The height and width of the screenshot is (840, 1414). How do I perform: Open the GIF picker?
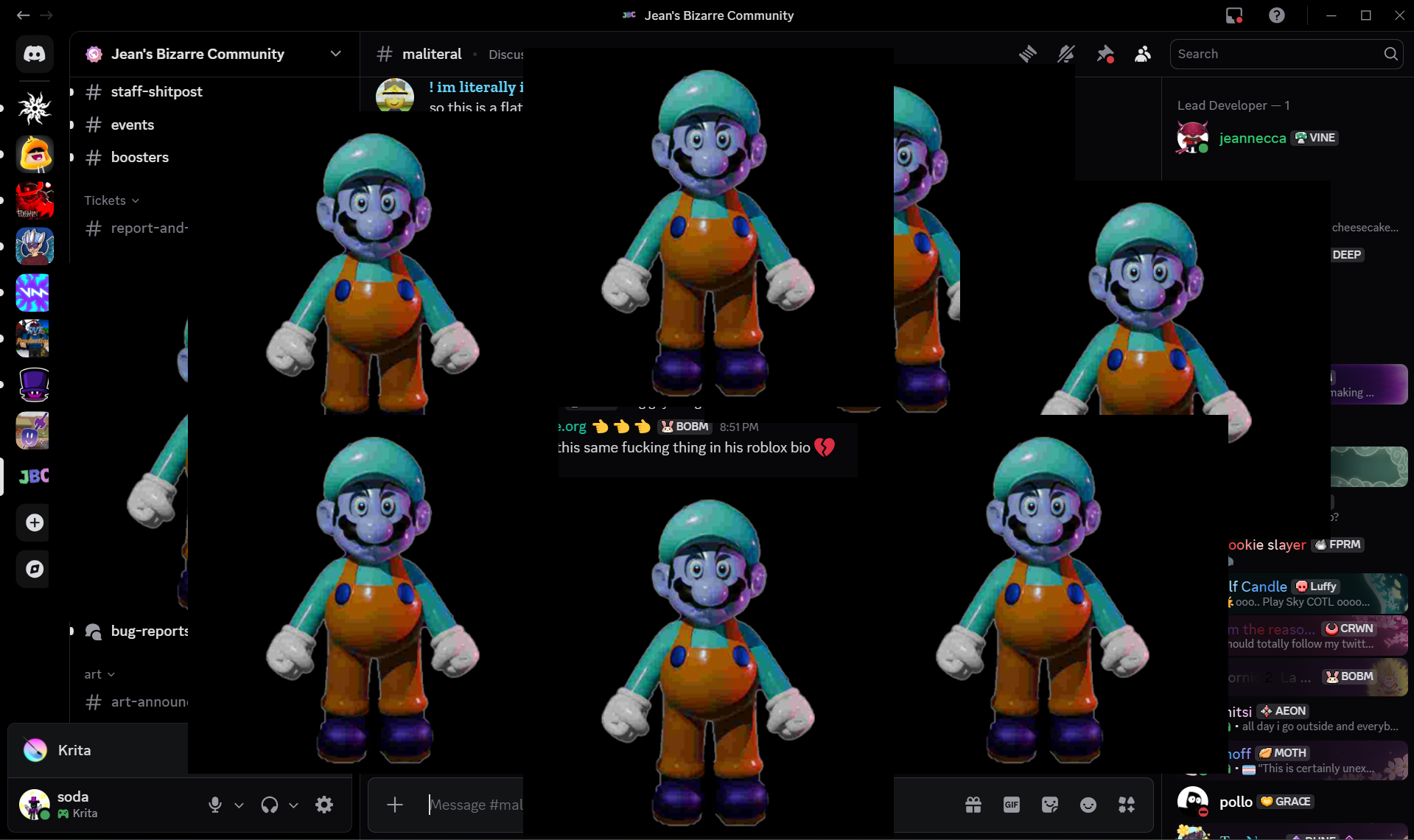(1012, 805)
